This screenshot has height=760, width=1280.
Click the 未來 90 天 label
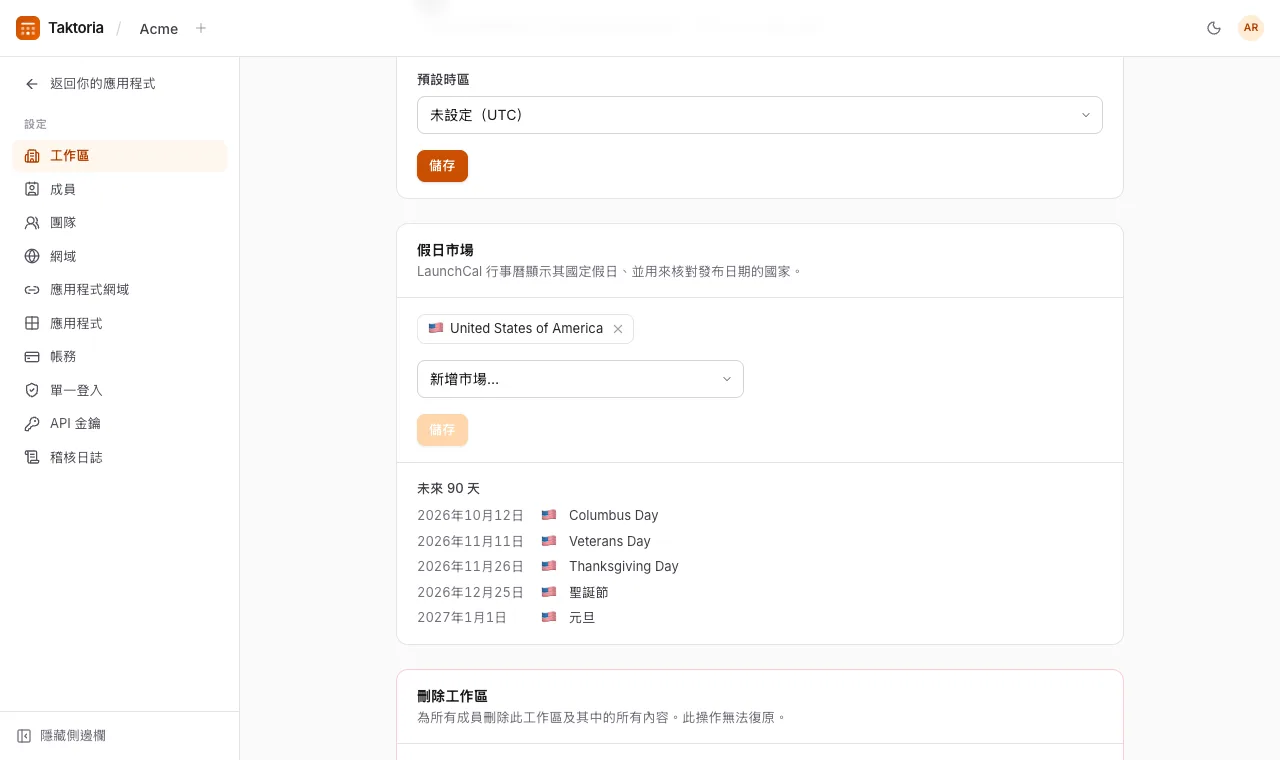[x=448, y=489]
